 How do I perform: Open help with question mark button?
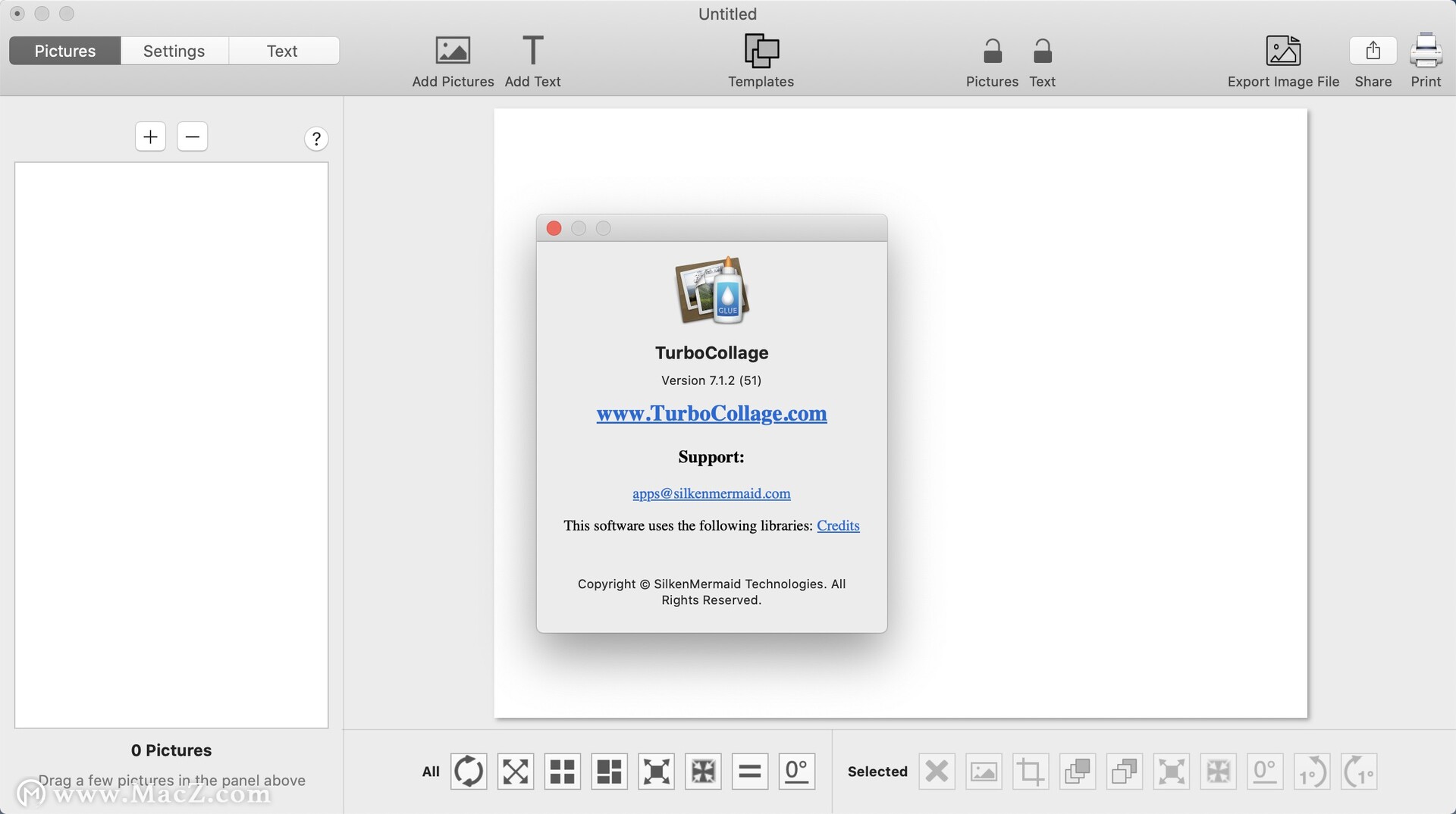point(316,139)
